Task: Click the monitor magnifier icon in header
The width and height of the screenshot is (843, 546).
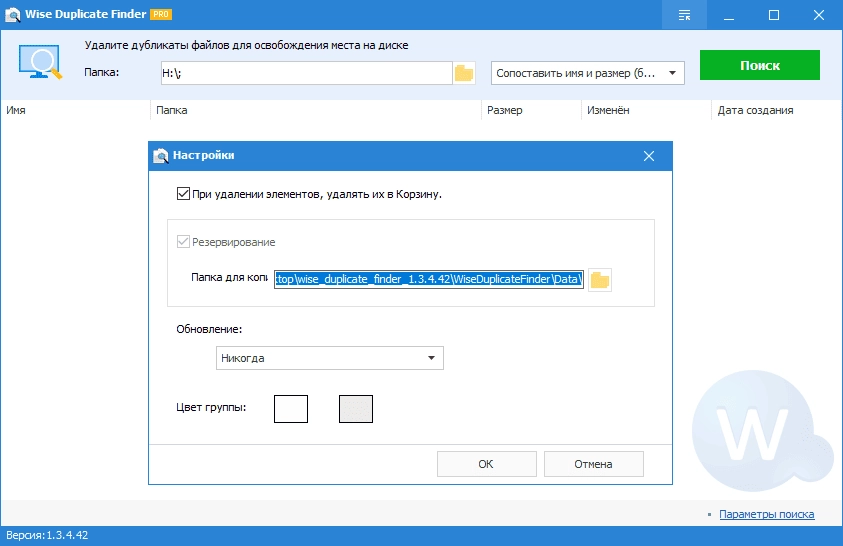Action: 40,62
